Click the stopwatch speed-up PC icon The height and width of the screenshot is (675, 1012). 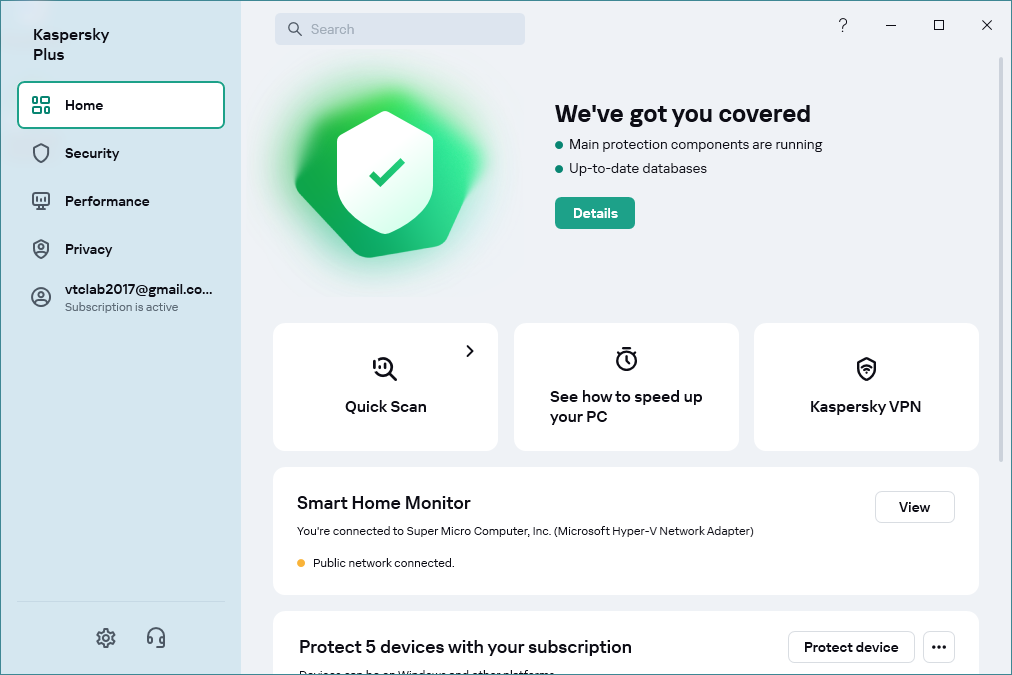pos(626,359)
